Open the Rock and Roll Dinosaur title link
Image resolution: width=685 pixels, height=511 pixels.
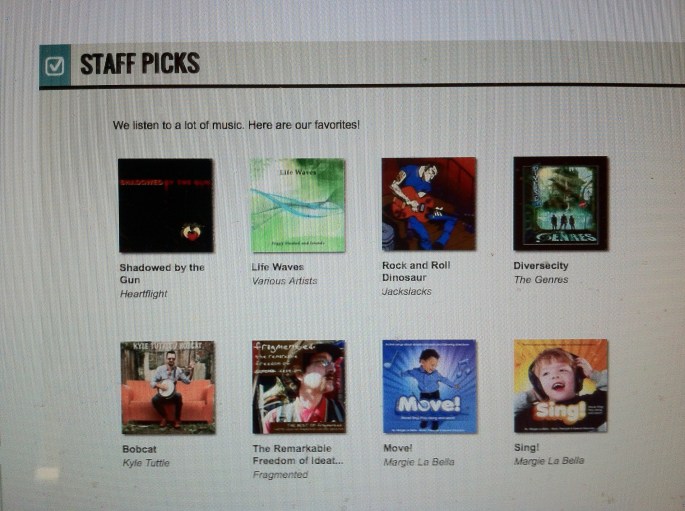click(x=416, y=271)
